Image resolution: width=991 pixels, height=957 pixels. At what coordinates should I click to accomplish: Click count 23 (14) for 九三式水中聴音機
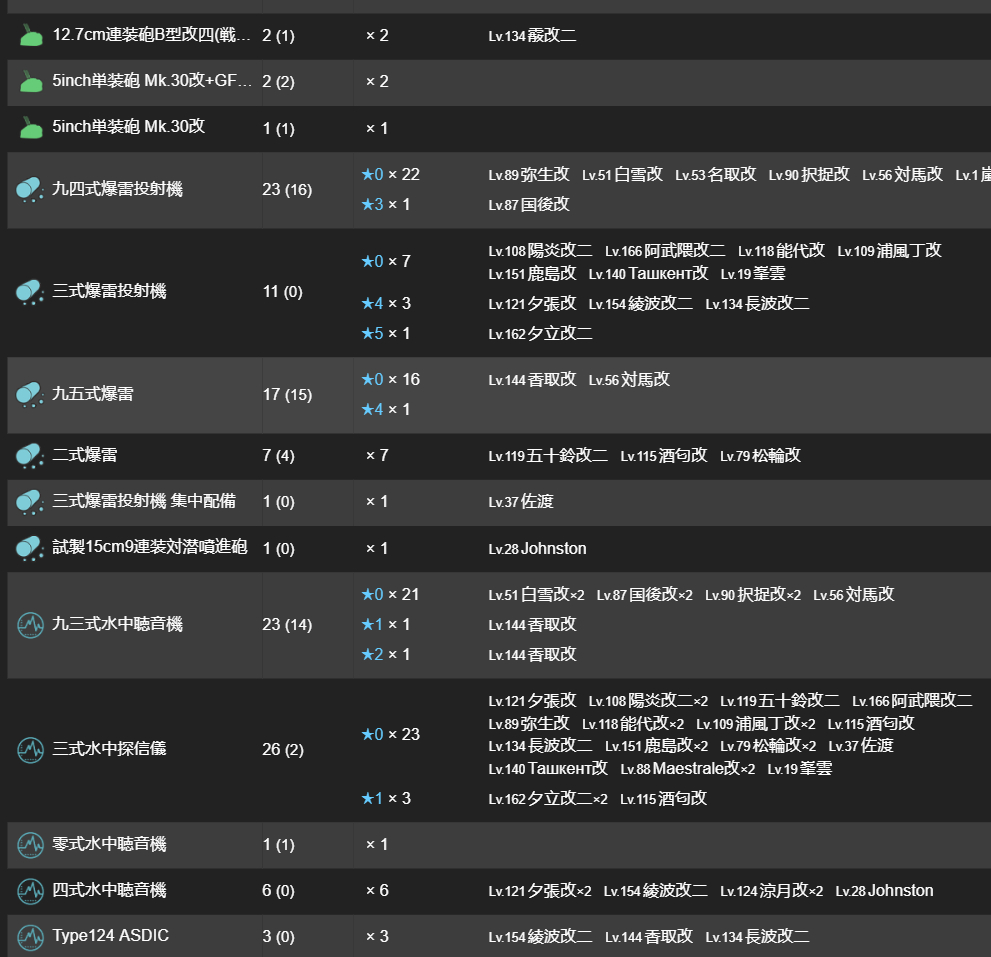tap(287, 625)
